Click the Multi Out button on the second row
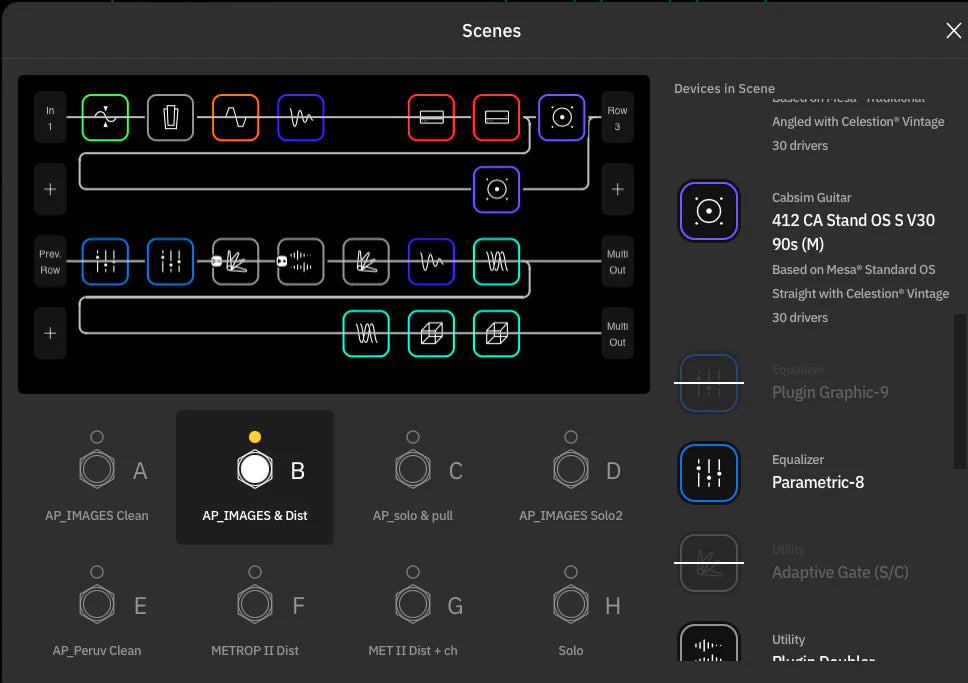Image resolution: width=968 pixels, height=683 pixels. [x=617, y=261]
